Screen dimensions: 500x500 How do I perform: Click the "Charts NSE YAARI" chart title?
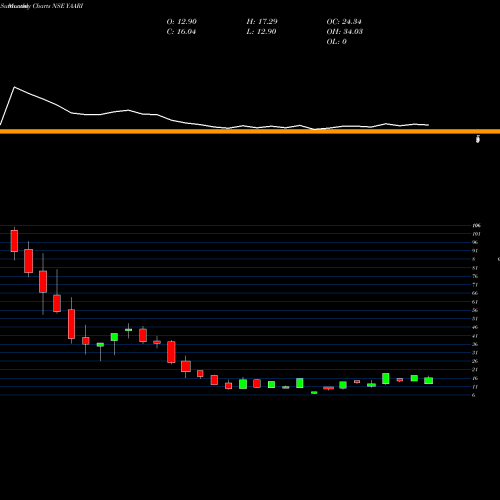point(58,6)
